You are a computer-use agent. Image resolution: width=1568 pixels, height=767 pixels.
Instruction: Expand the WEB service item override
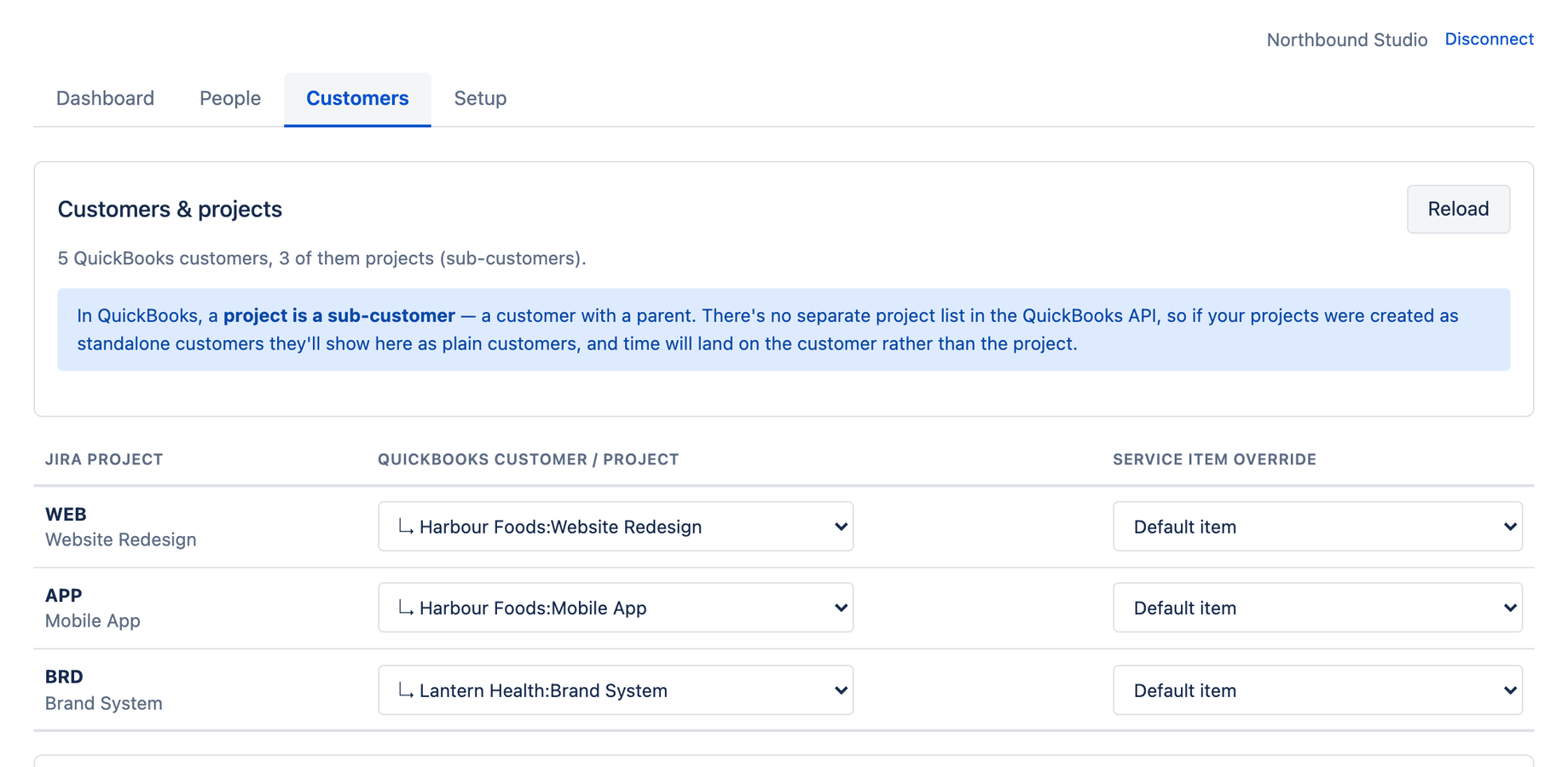1317,527
